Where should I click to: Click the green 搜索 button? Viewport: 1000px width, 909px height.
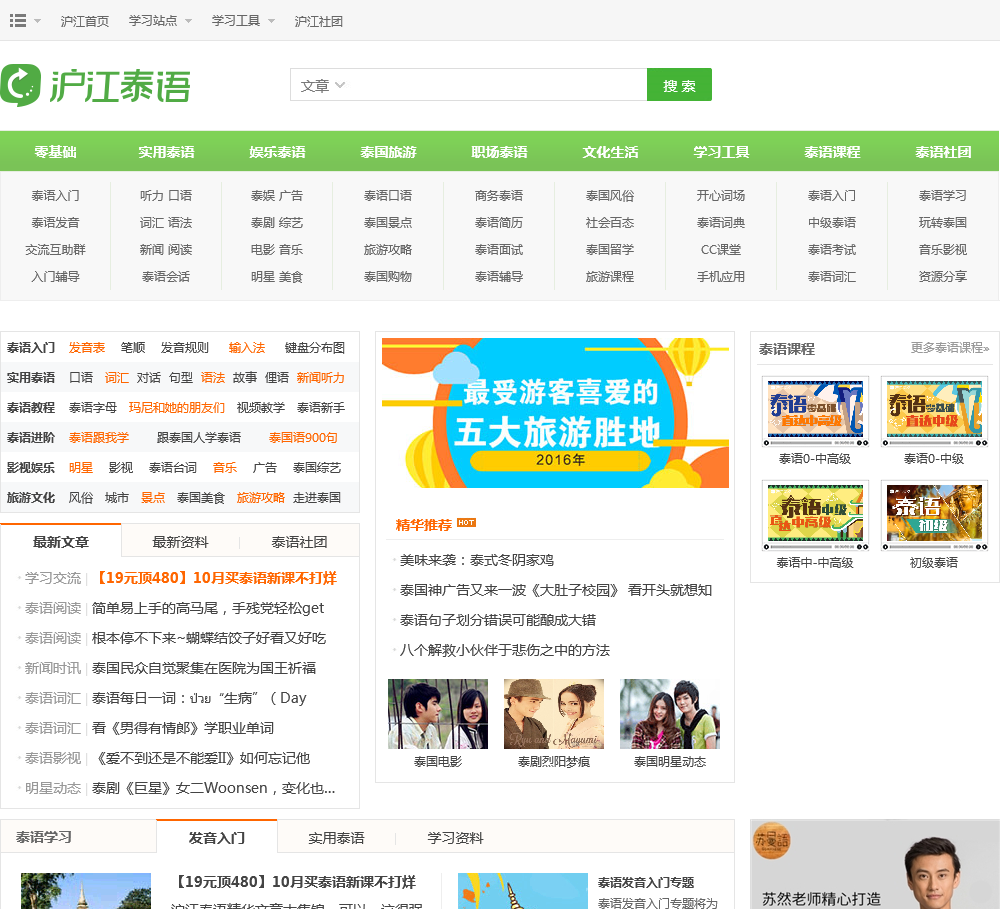[x=679, y=85]
